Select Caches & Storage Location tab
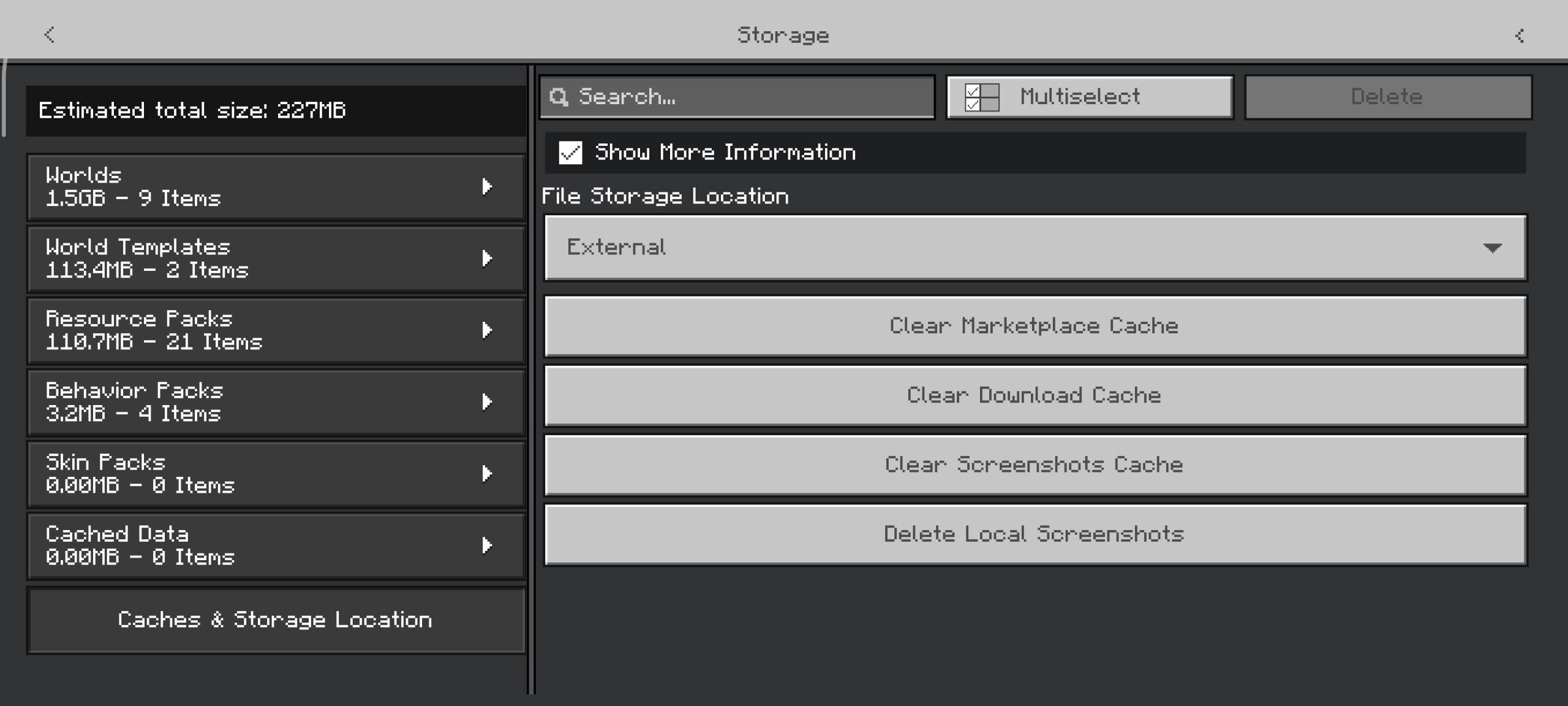The width and height of the screenshot is (1568, 706). 276,620
